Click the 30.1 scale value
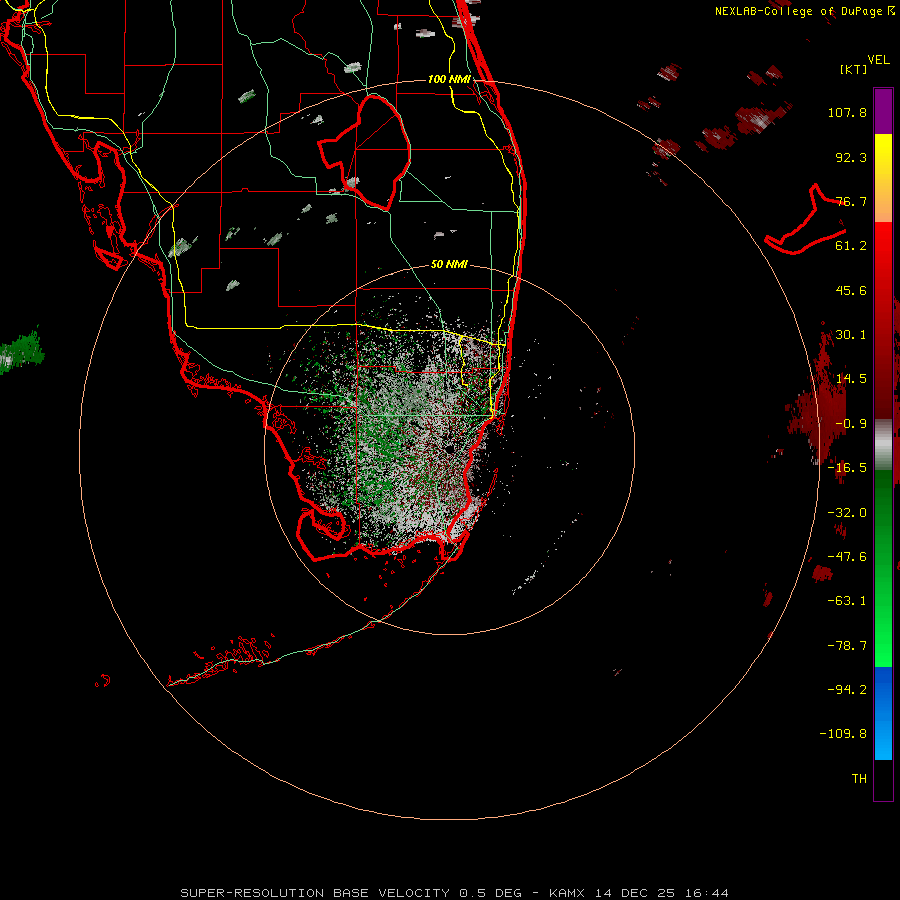 [851, 335]
